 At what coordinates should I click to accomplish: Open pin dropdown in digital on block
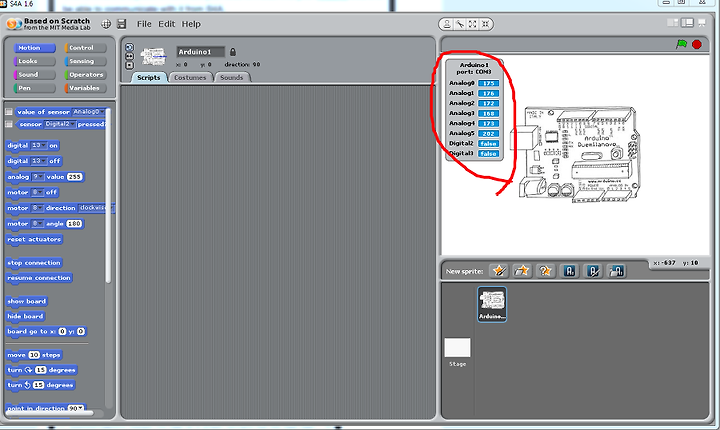click(39, 145)
